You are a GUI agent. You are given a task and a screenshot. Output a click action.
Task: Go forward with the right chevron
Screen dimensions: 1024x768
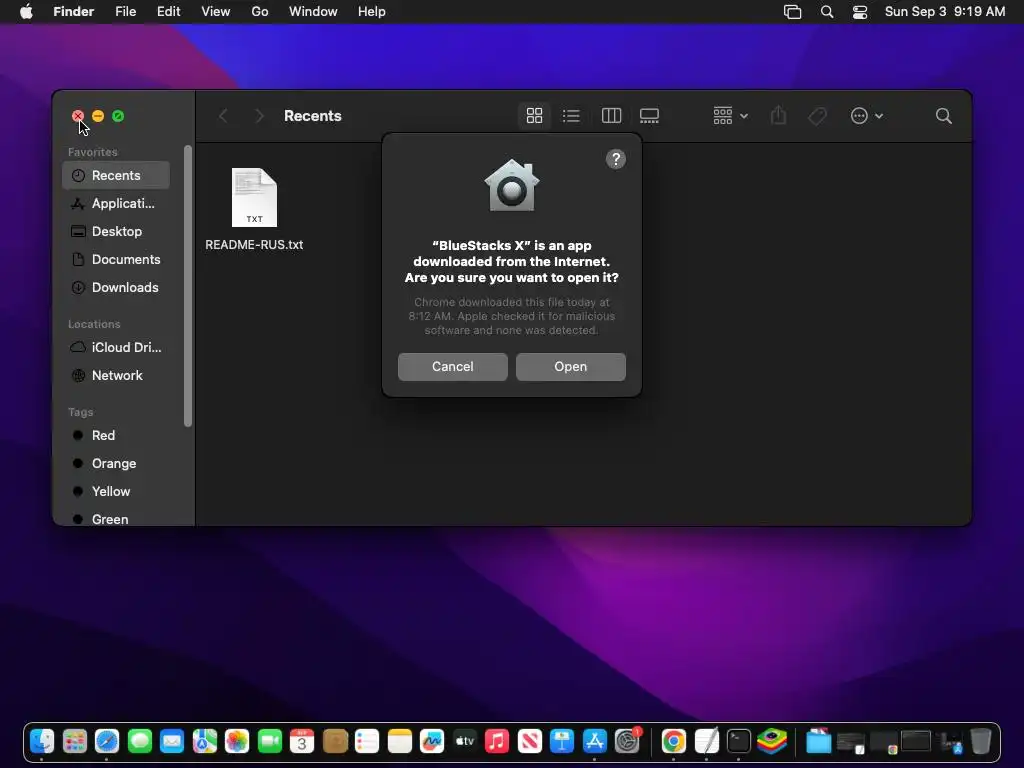[x=259, y=116]
